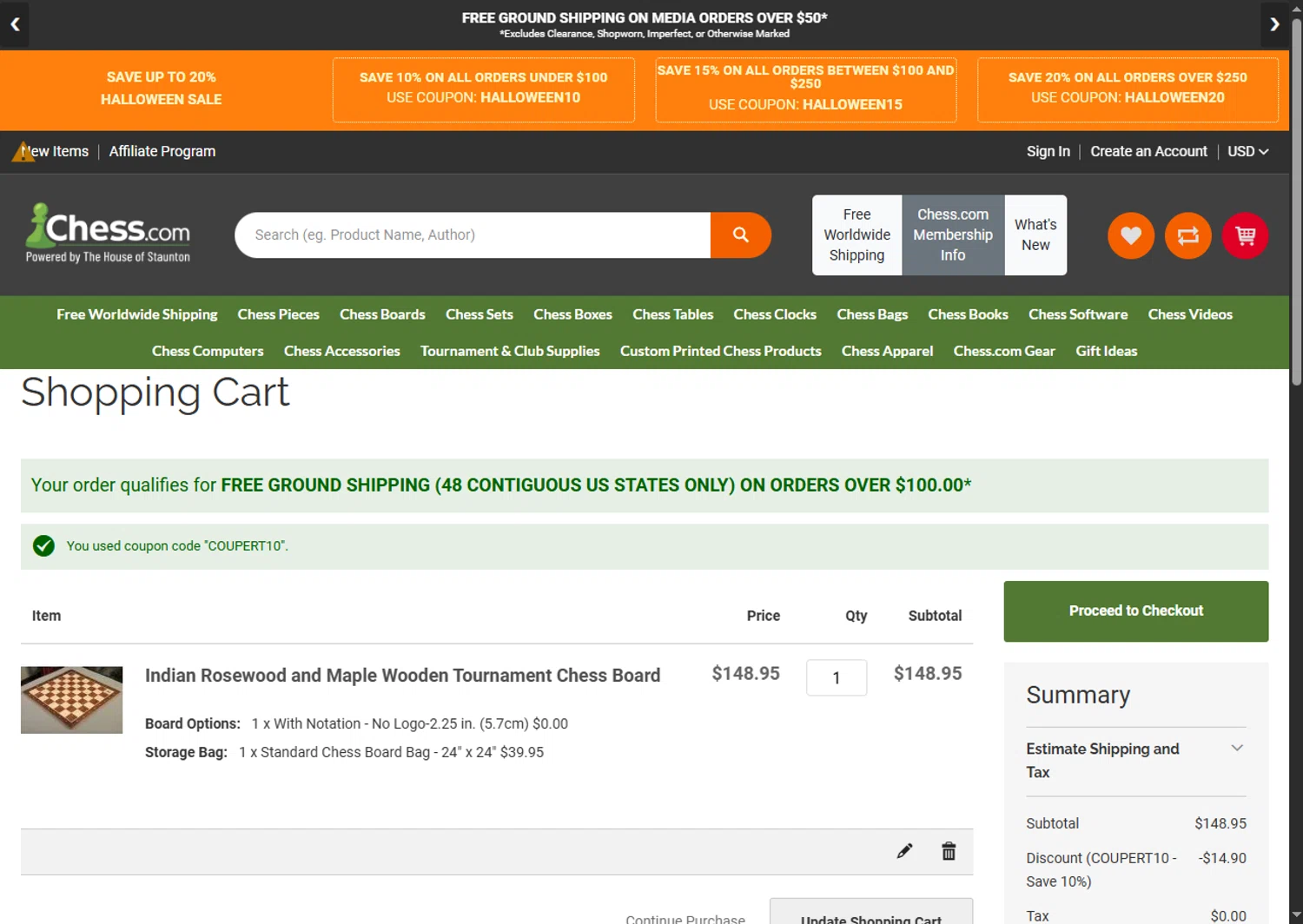Screen dimensions: 1303x924
Task: Open the Chess Apparel menu
Action: coord(887,351)
